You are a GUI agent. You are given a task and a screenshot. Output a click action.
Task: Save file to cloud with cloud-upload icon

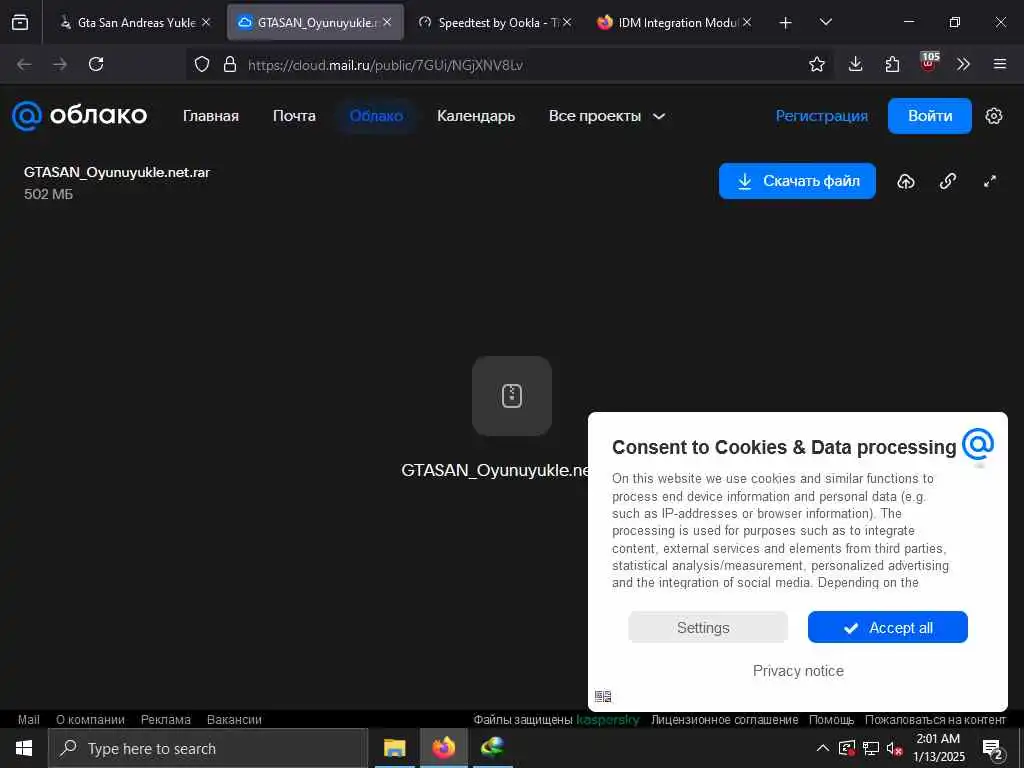[906, 182]
